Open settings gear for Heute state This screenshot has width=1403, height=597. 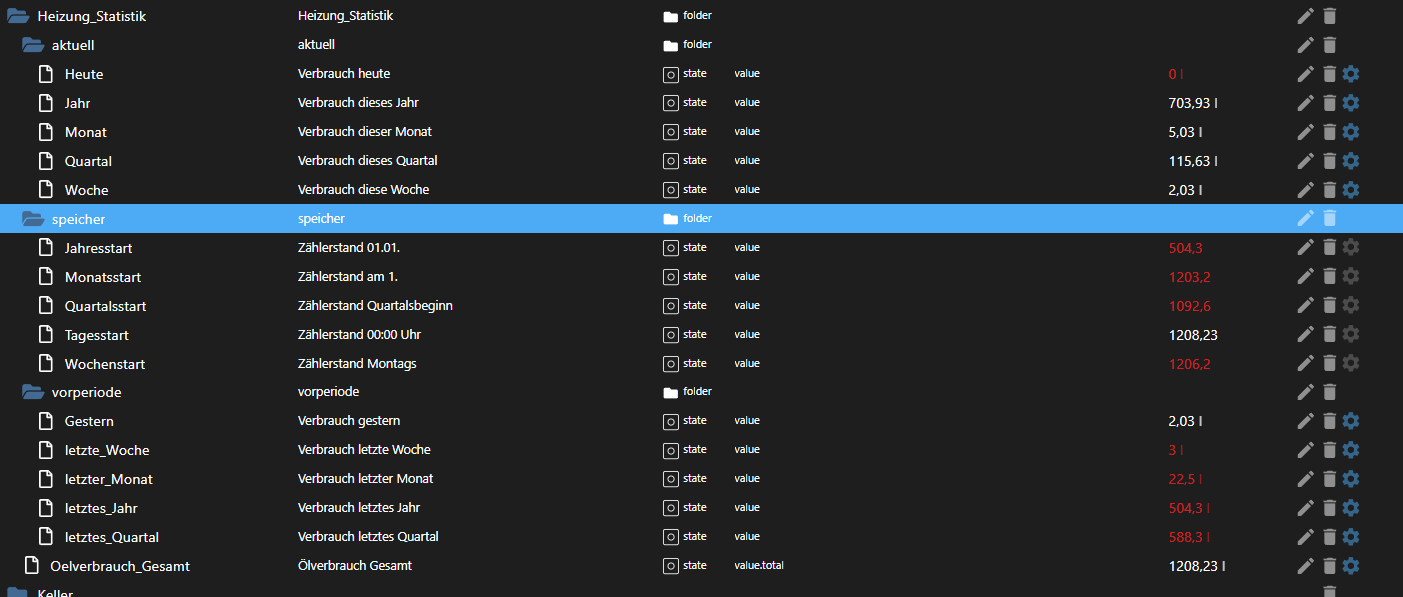click(x=1351, y=74)
